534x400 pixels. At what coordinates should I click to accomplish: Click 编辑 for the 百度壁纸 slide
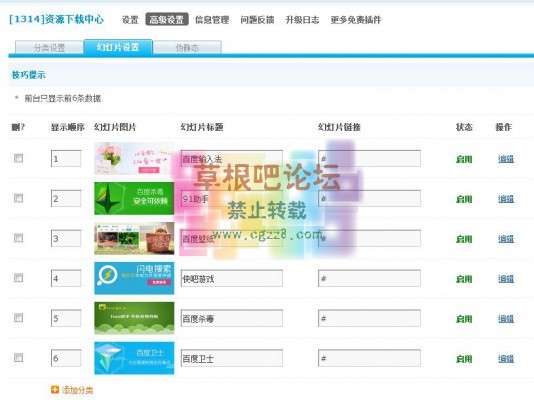[506, 239]
